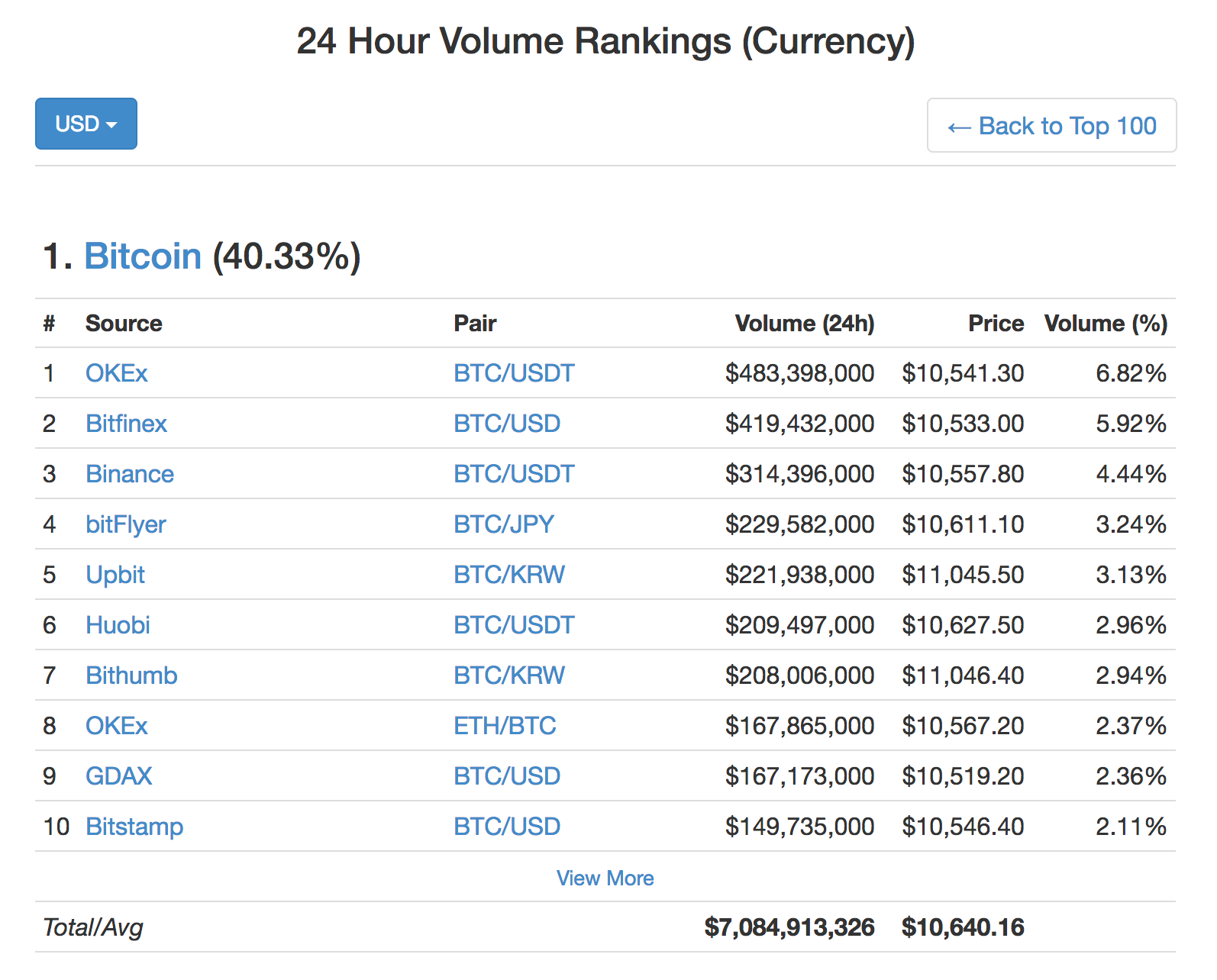Select the $10,541.30 price cell
1217x980 pixels.
[963, 373]
